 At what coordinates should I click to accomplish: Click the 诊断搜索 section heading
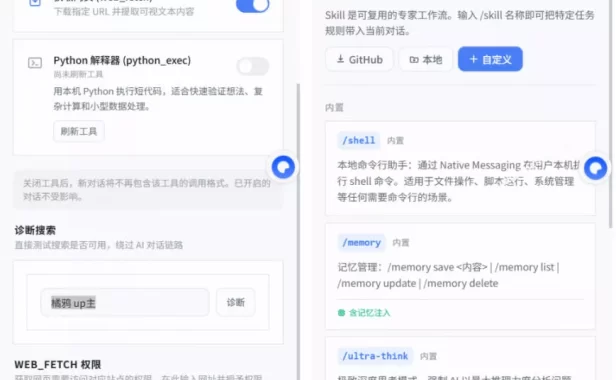pyautogui.click(x=35, y=230)
